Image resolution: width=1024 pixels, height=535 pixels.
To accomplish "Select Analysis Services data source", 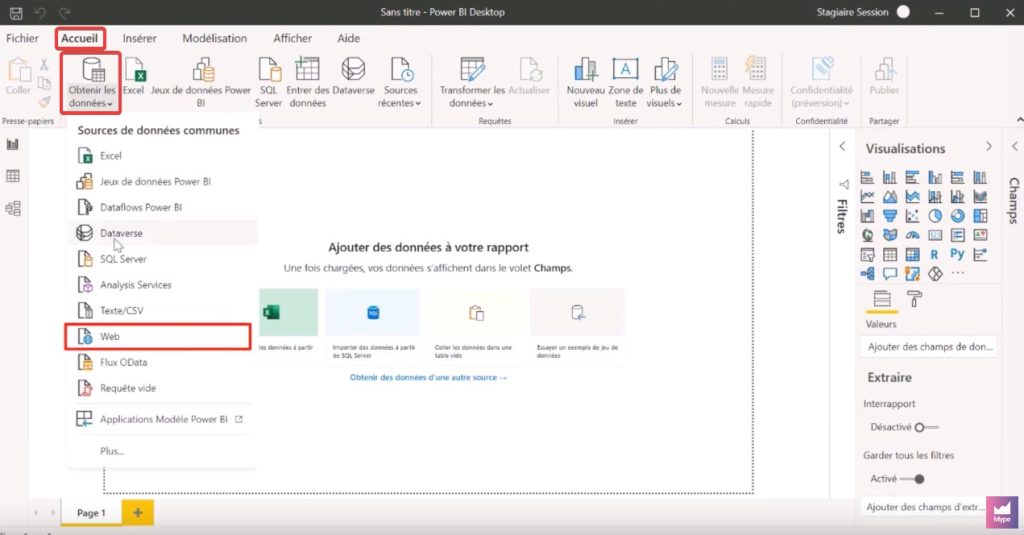I will 163,285.
